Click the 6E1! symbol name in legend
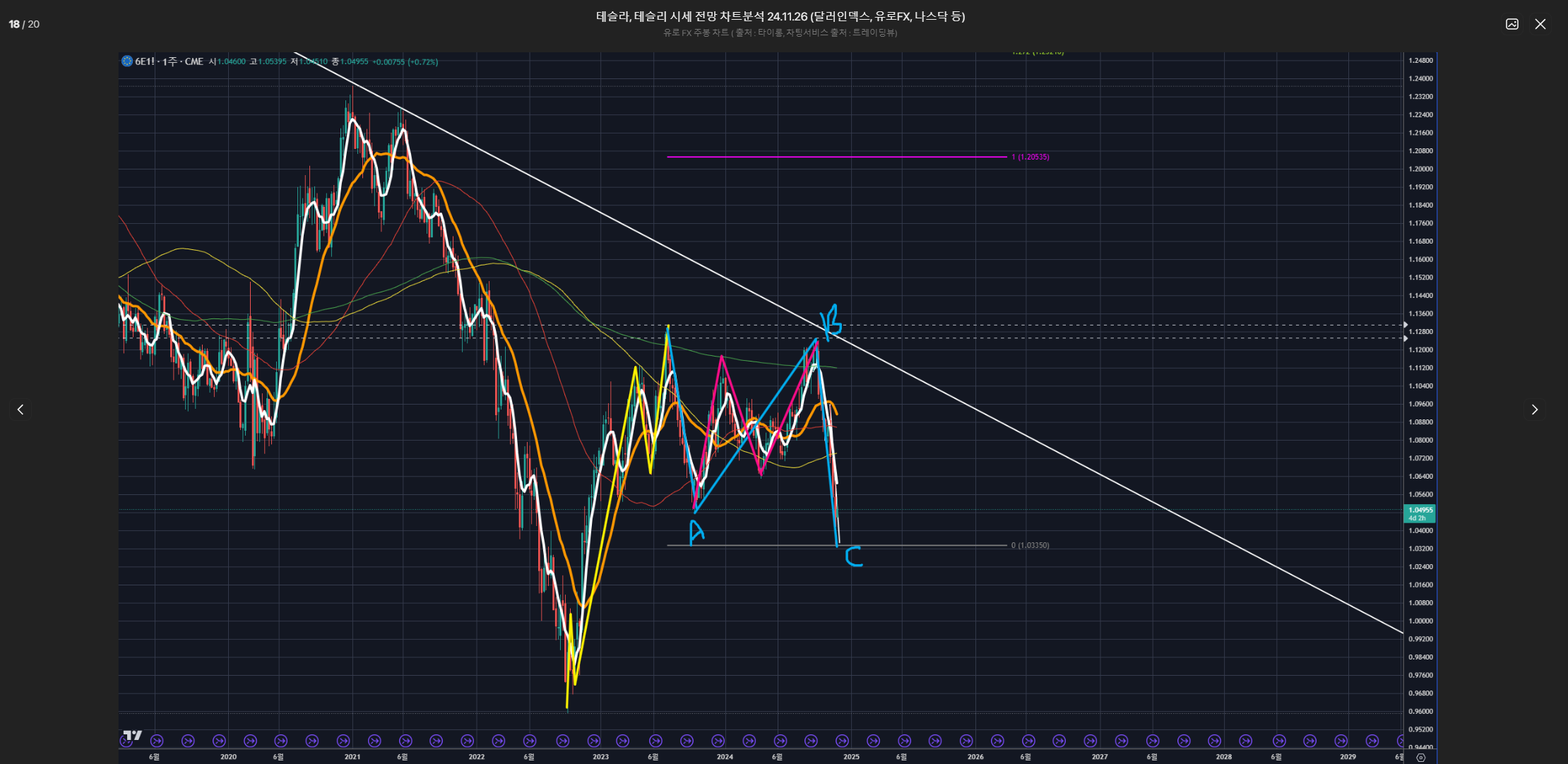This screenshot has height=764, width=1568. (145, 61)
